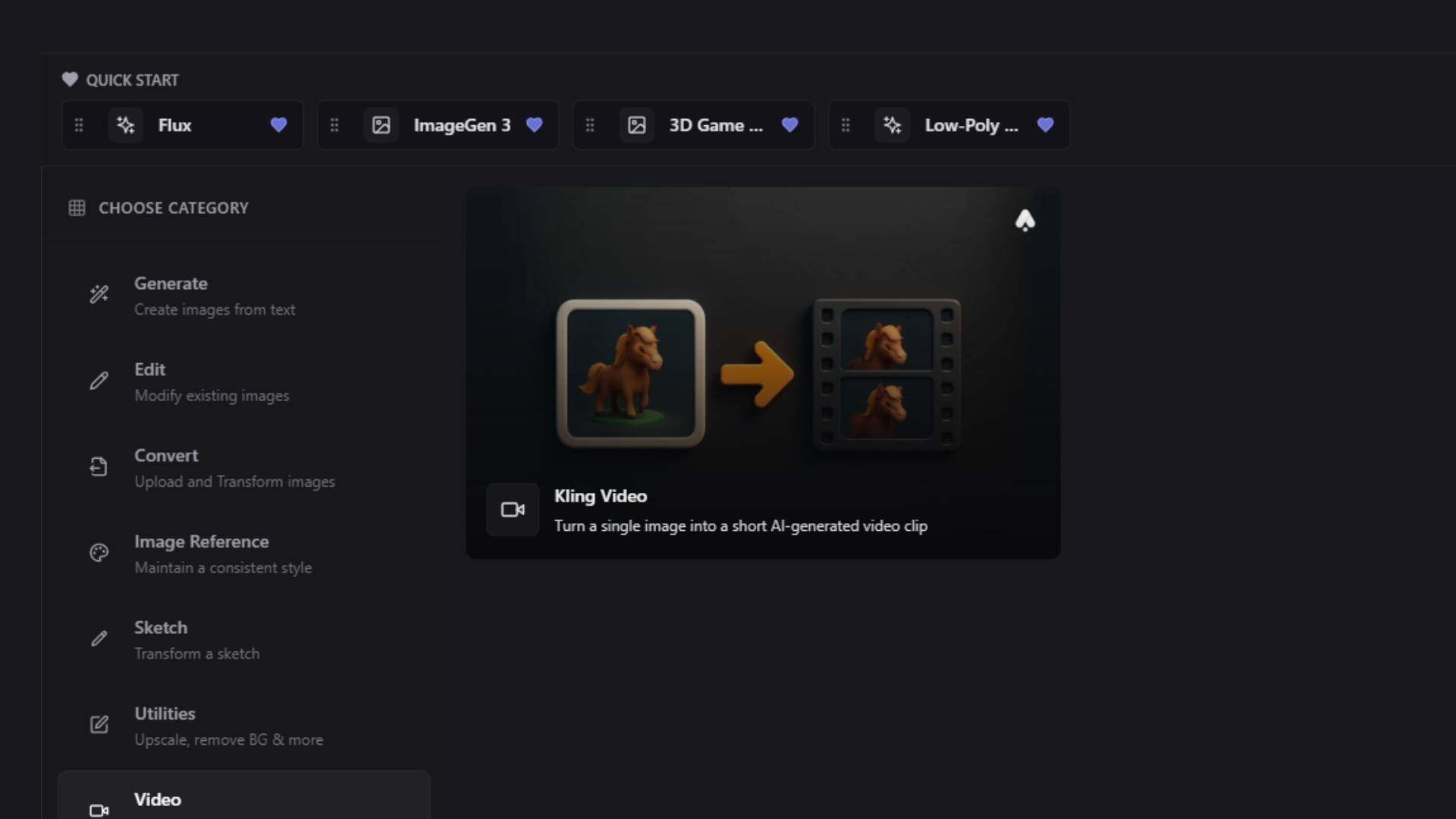Viewport: 1456px width, 819px height.
Task: Click the "Maintain a consistent style" description
Action: 223,567
